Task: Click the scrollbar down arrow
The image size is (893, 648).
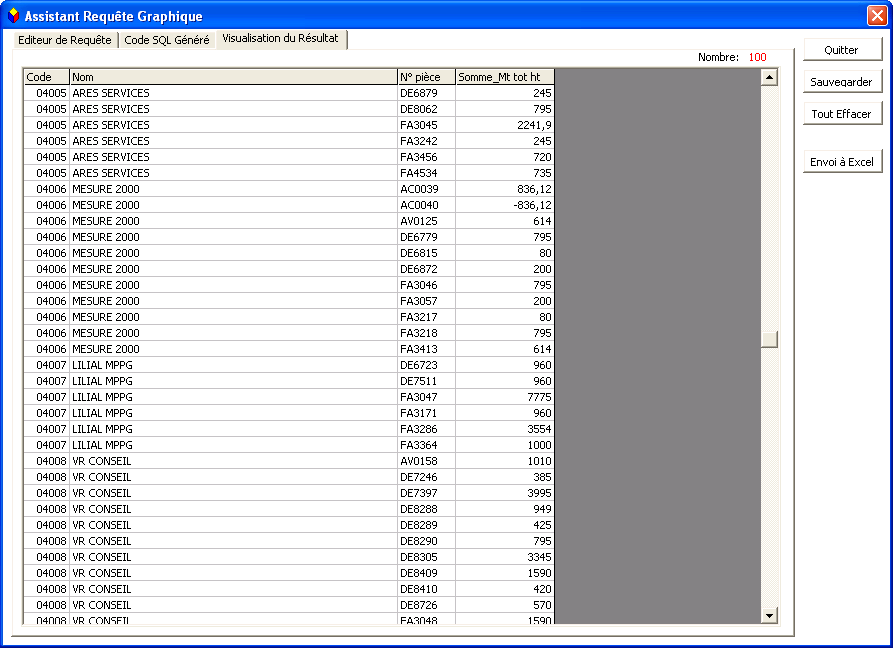Action: click(x=769, y=615)
